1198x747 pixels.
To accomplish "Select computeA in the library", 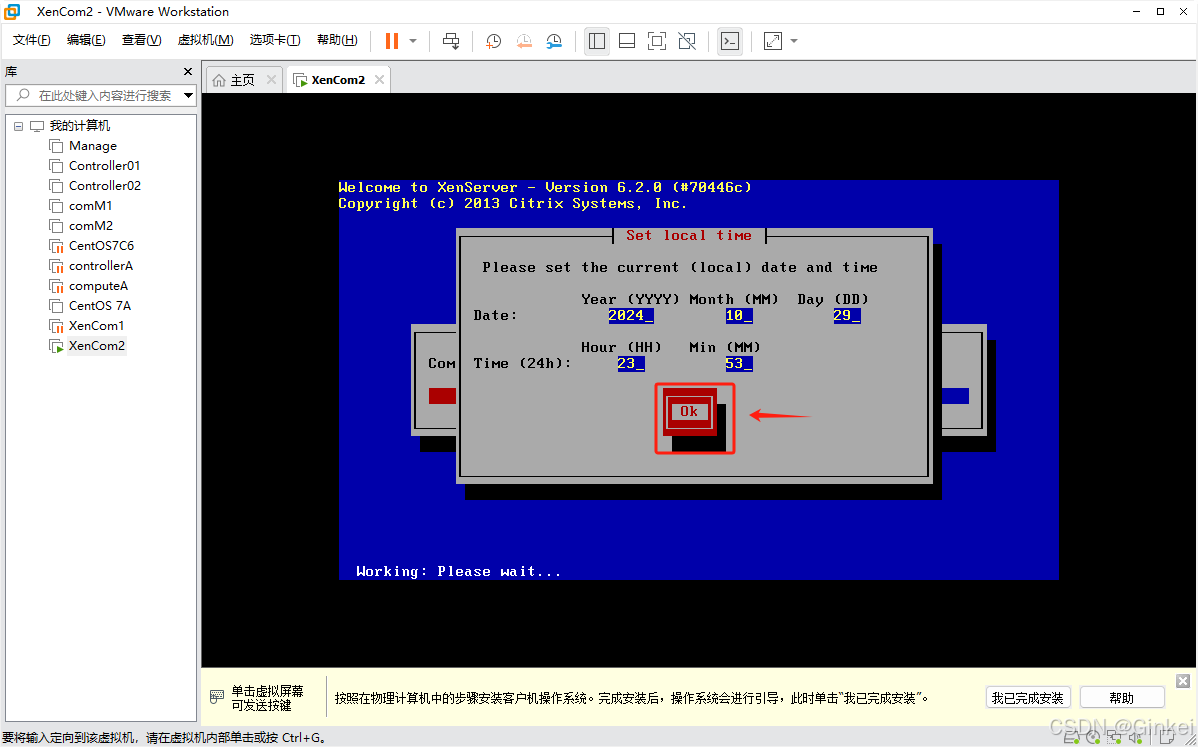I will [99, 286].
